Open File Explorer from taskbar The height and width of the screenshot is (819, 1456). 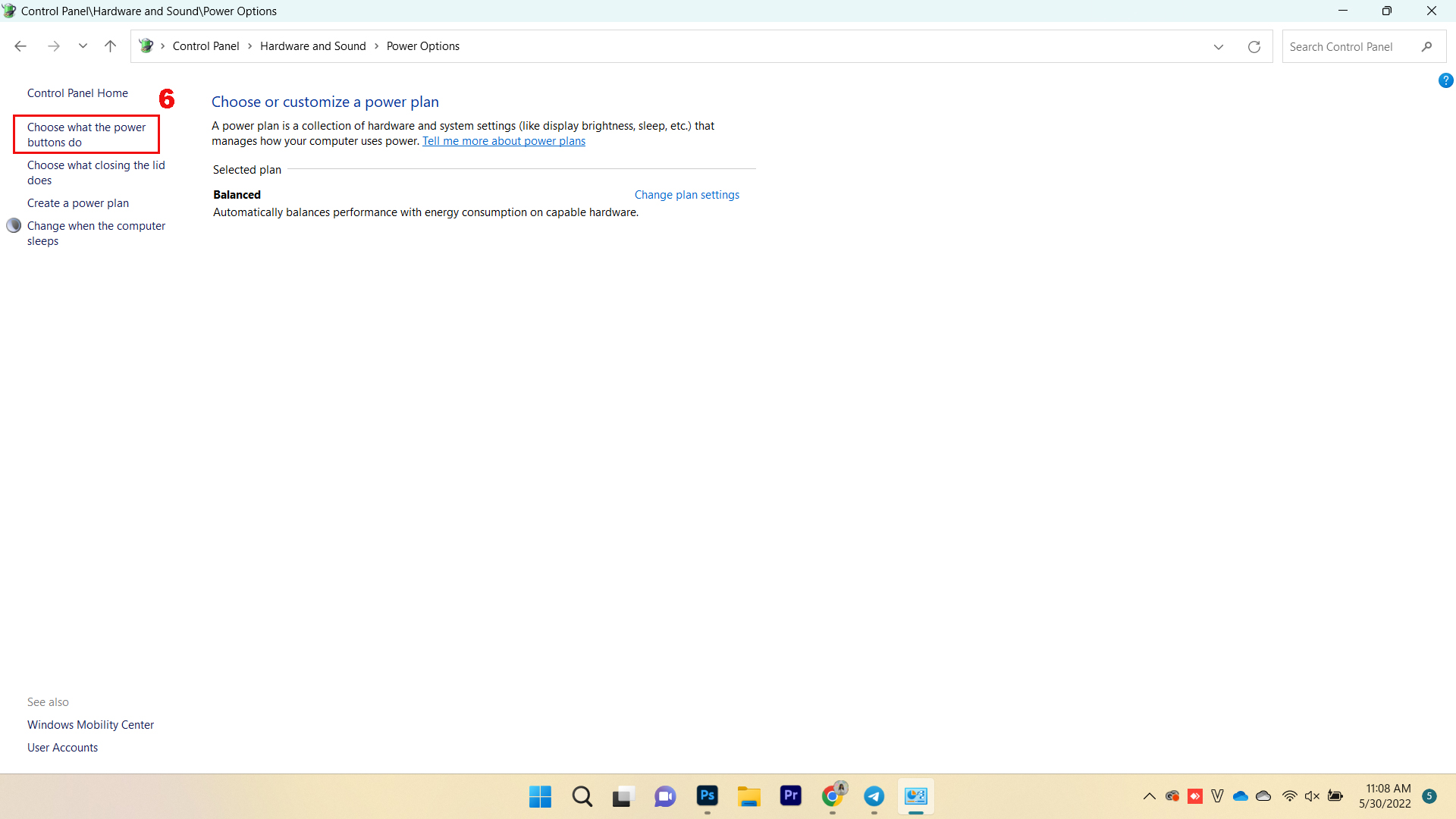[x=749, y=795]
